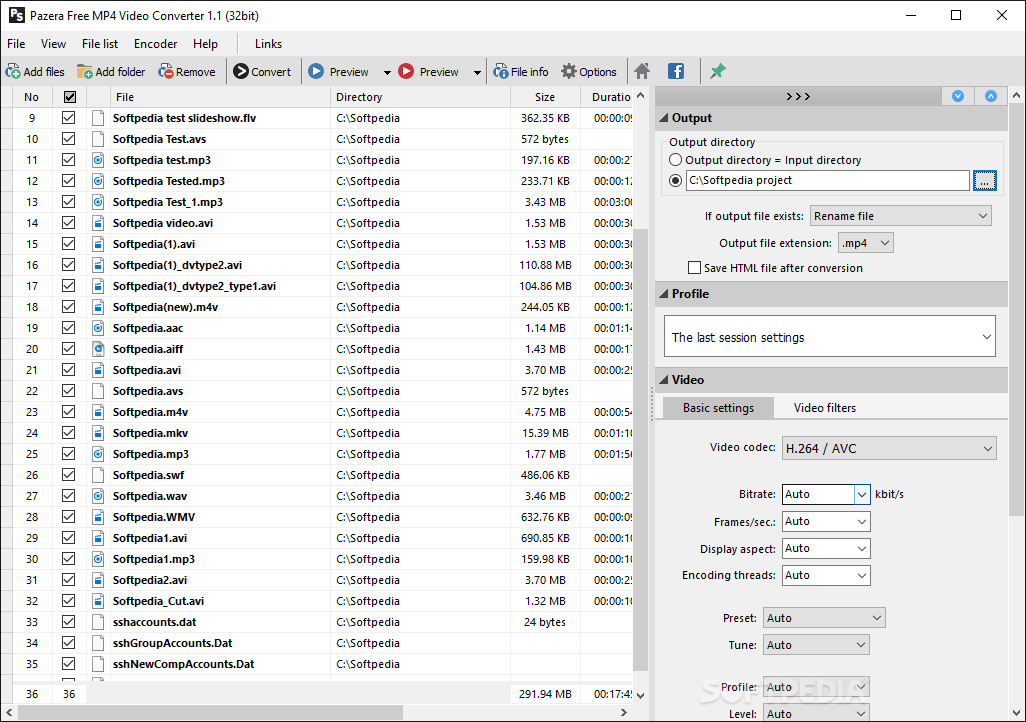The height and width of the screenshot is (722, 1026).
Task: Start conversion with the Convert button
Action: (262, 71)
